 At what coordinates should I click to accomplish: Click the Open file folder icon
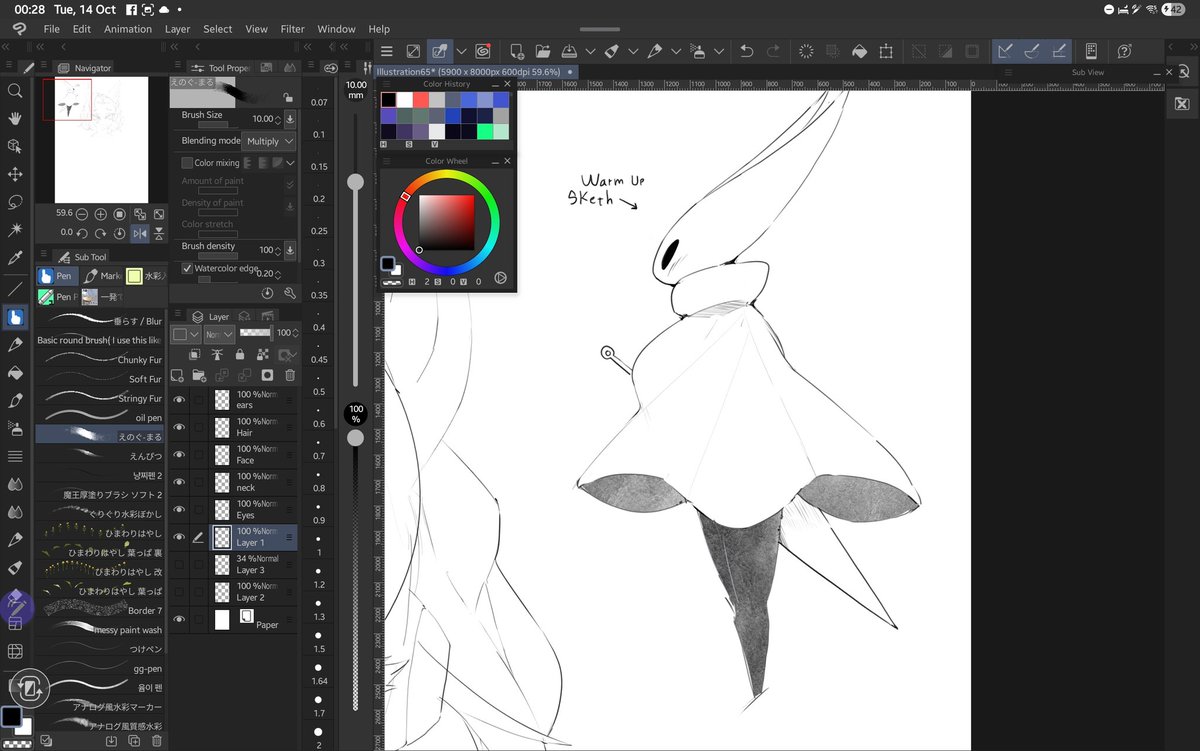point(542,51)
